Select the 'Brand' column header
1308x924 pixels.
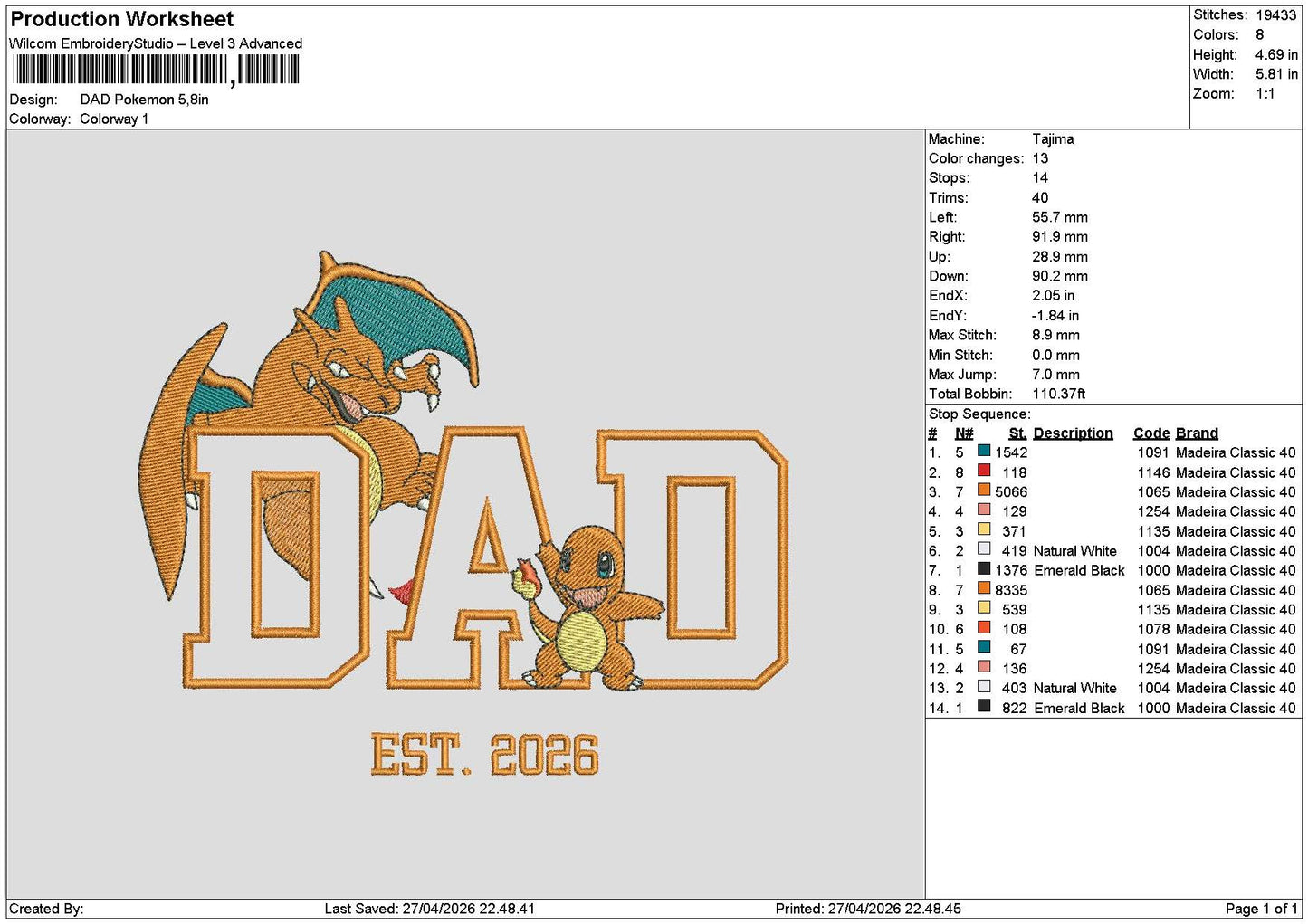tap(1197, 433)
